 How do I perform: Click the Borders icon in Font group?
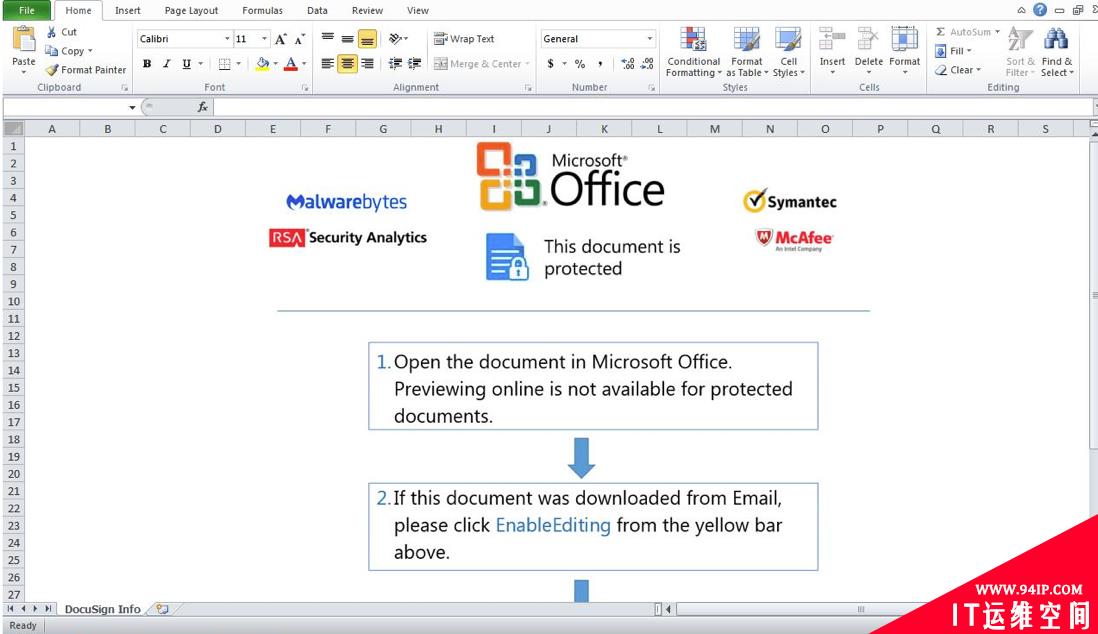[225, 64]
